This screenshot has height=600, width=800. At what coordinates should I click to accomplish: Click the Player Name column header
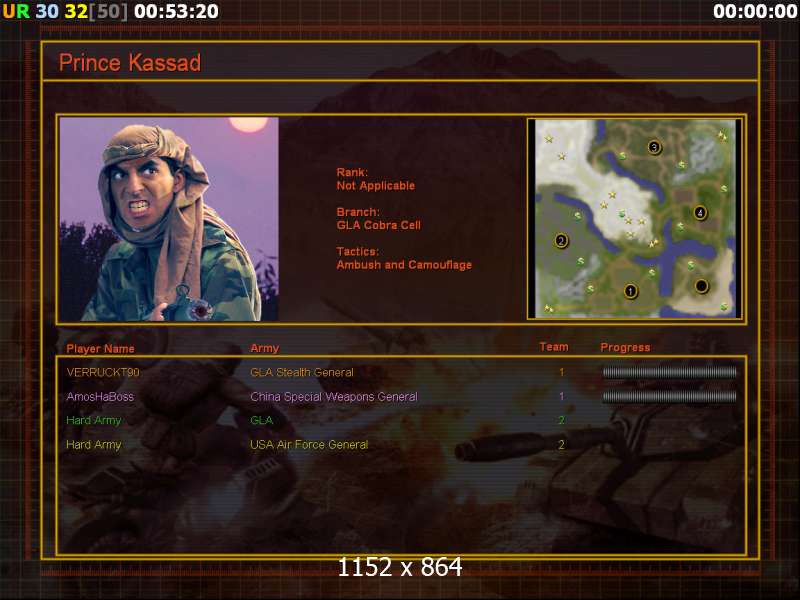click(x=101, y=348)
